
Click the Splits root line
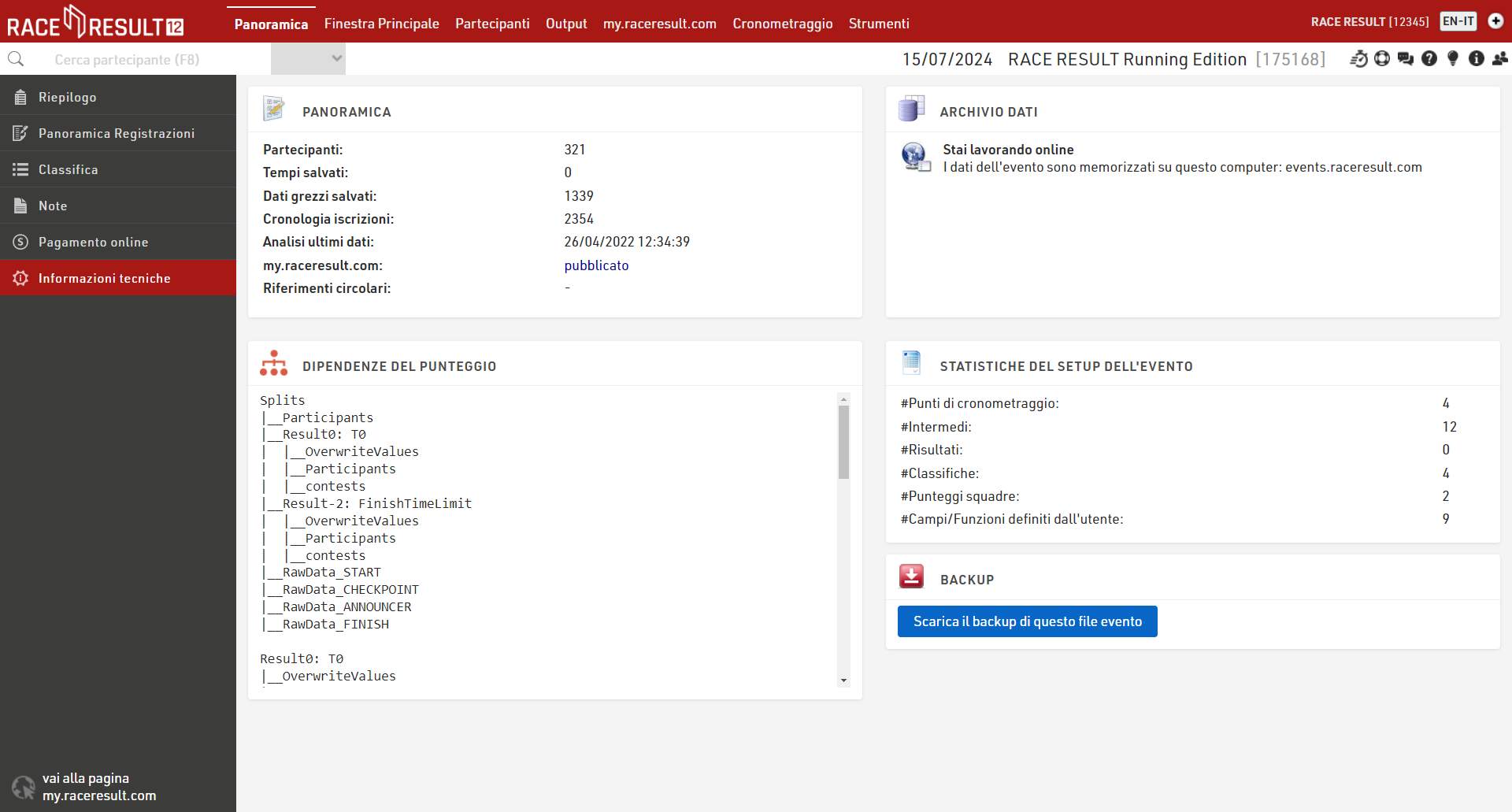283,400
